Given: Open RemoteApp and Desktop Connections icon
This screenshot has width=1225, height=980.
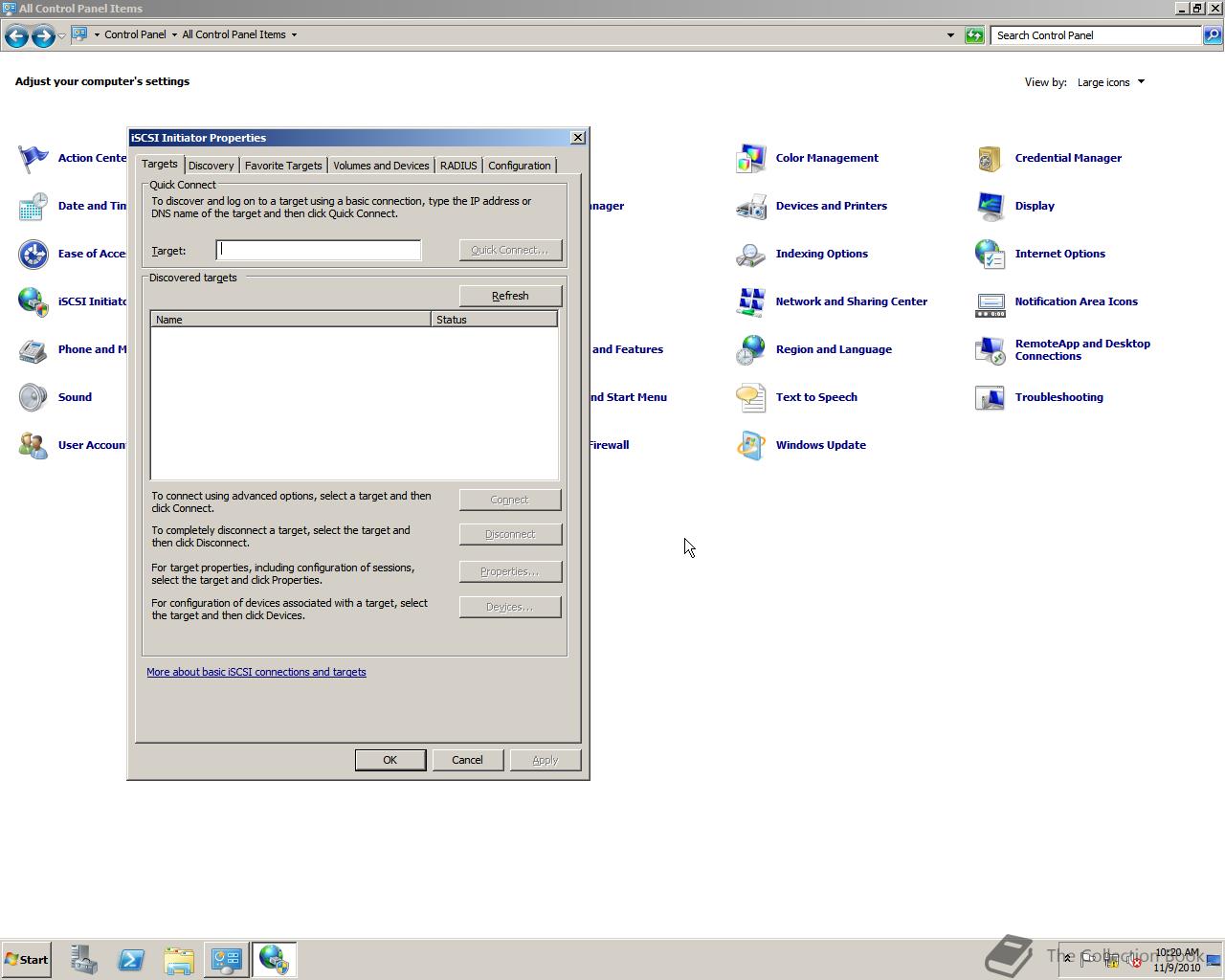Looking at the screenshot, I should [x=991, y=349].
